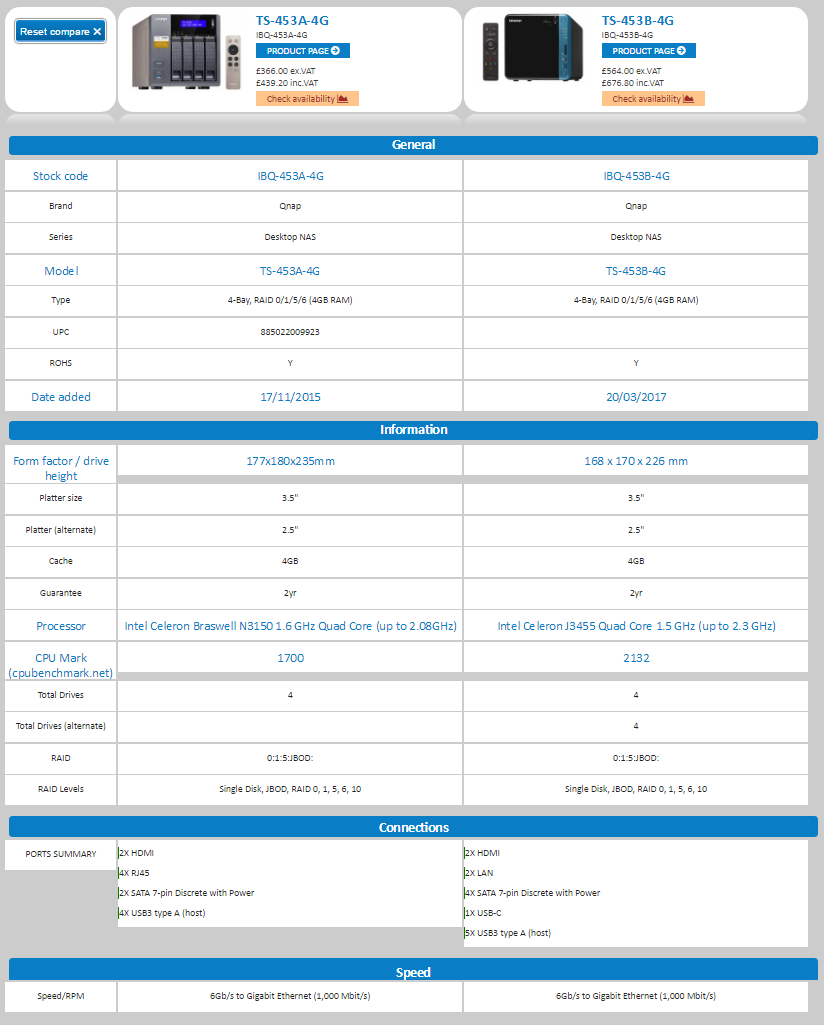Click dimensions 168 x 170 x 226 mm
Image resolution: width=824 pixels, height=1025 pixels.
pos(636,461)
